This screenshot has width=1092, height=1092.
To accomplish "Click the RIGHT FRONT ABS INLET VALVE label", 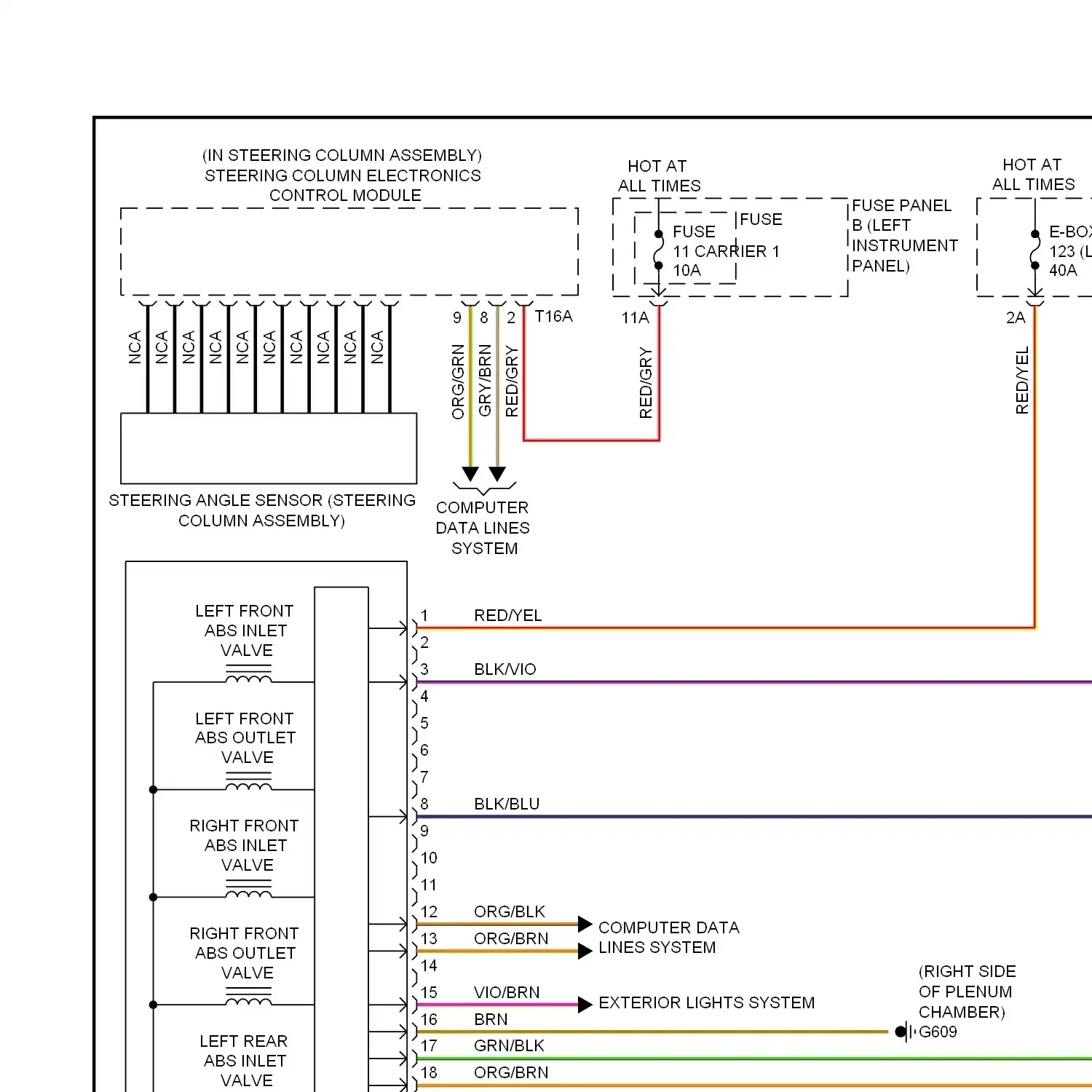I will click(245, 845).
